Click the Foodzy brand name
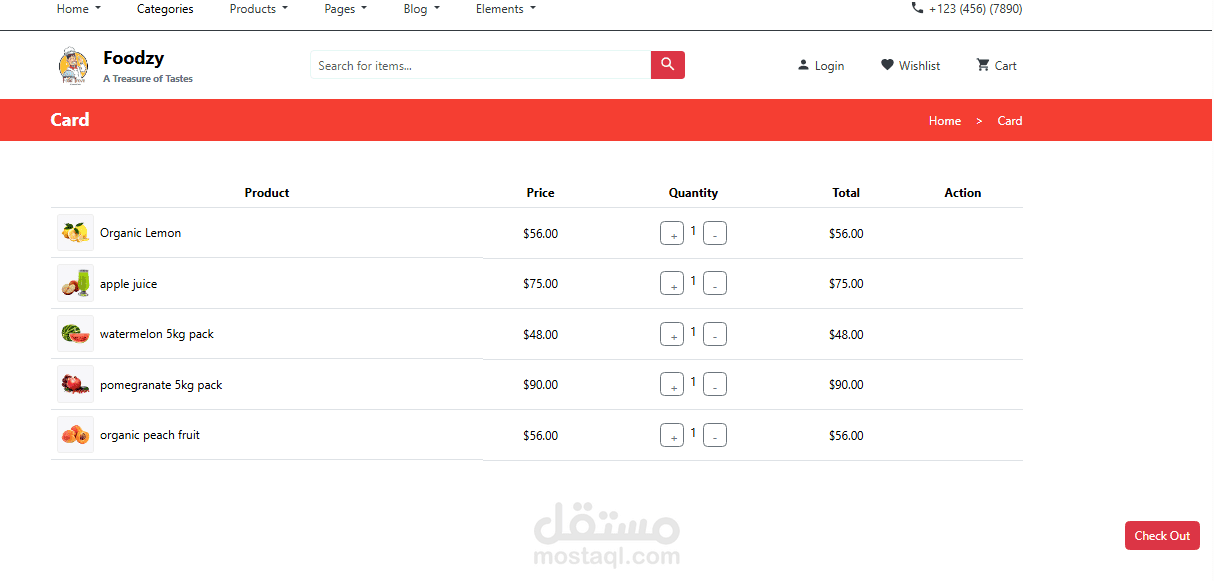The width and height of the screenshot is (1214, 581). [133, 58]
